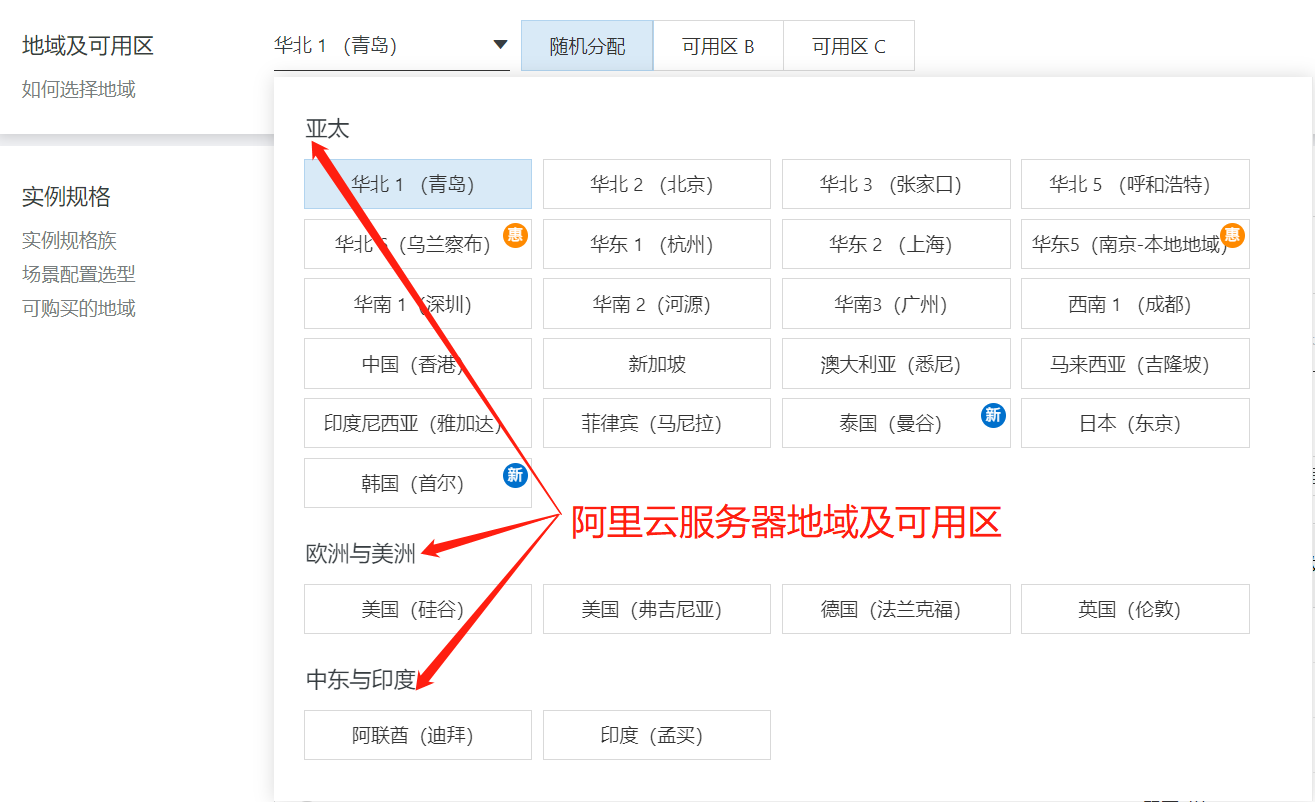
Task: Select 可用区 B tab
Action: click(x=718, y=46)
